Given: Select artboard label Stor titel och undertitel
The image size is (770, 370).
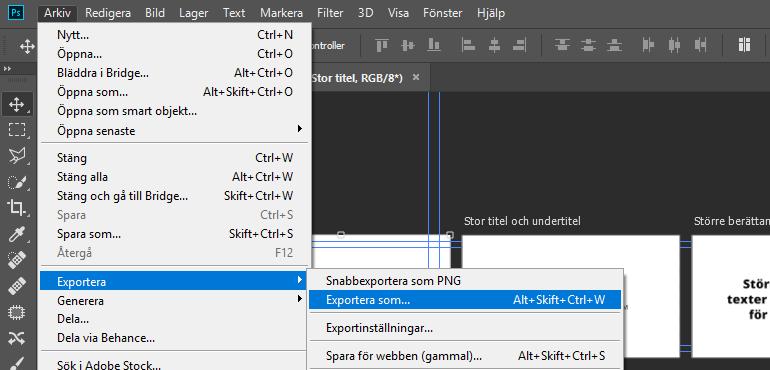Looking at the screenshot, I should pyautogui.click(x=522, y=221).
